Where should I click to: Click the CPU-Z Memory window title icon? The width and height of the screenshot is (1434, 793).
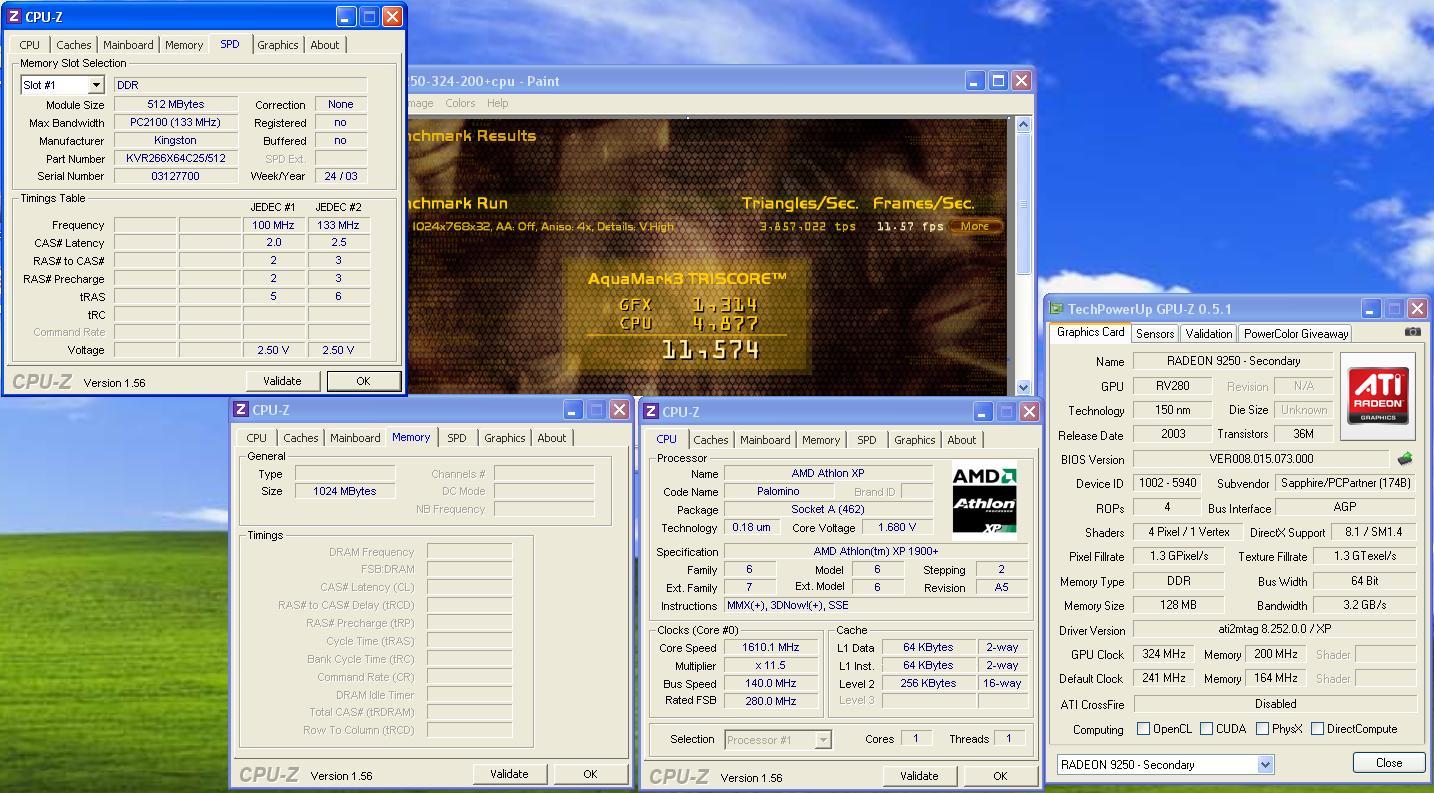(241, 409)
